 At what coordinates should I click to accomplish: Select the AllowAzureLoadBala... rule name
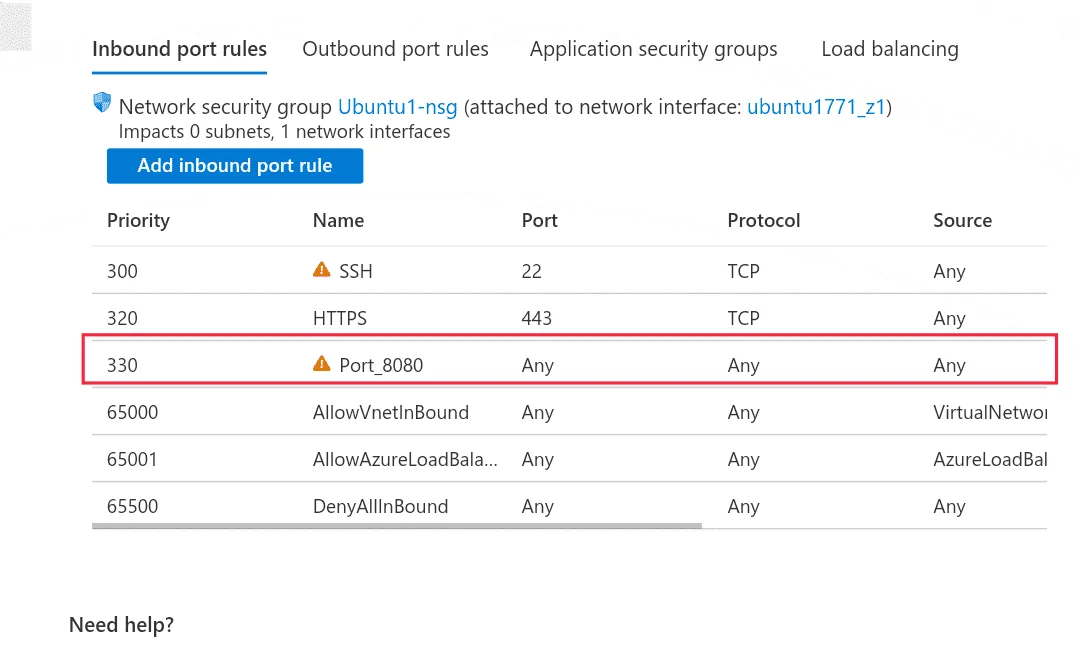[405, 459]
